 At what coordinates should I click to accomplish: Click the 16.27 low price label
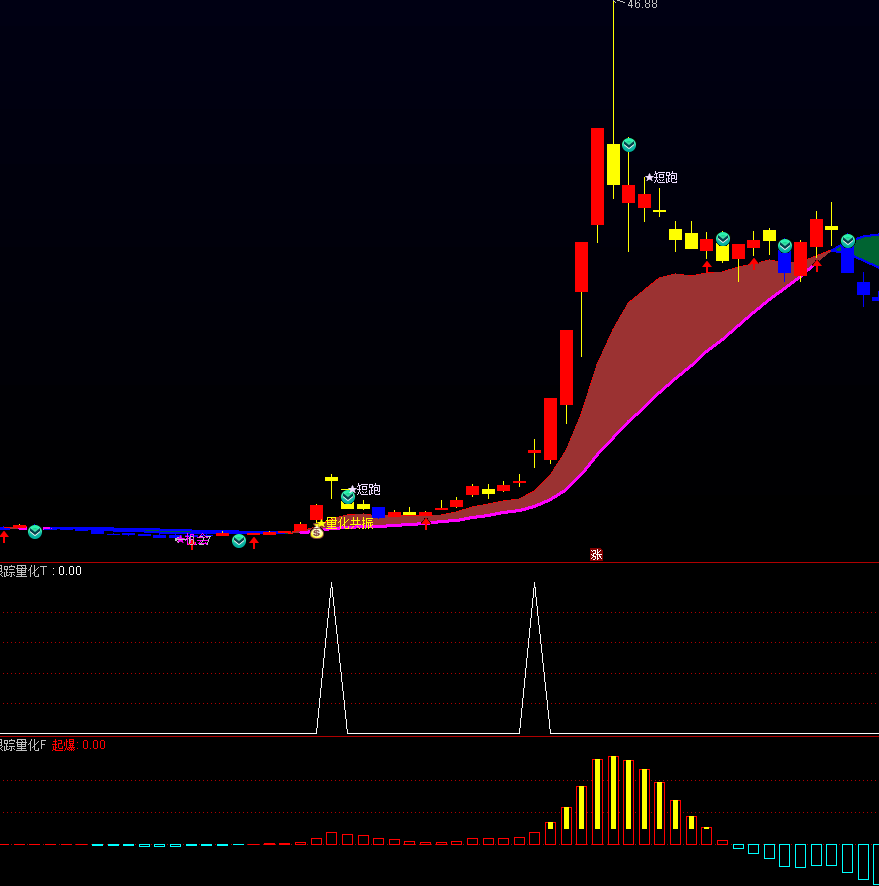click(x=196, y=541)
